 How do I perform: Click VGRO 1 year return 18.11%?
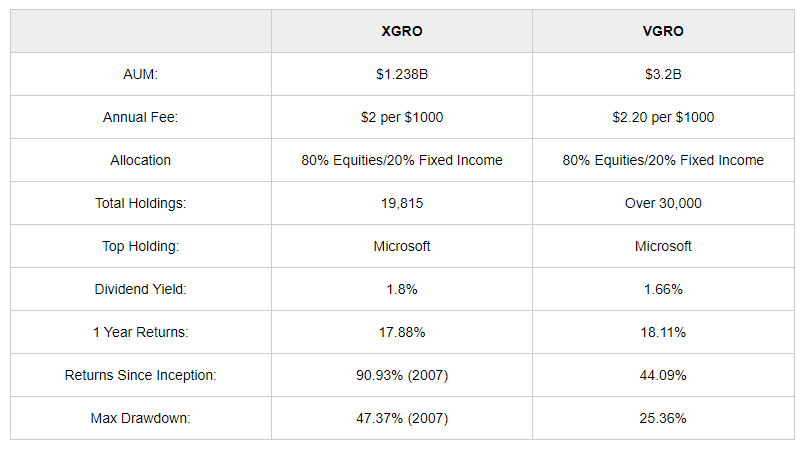[x=663, y=332]
